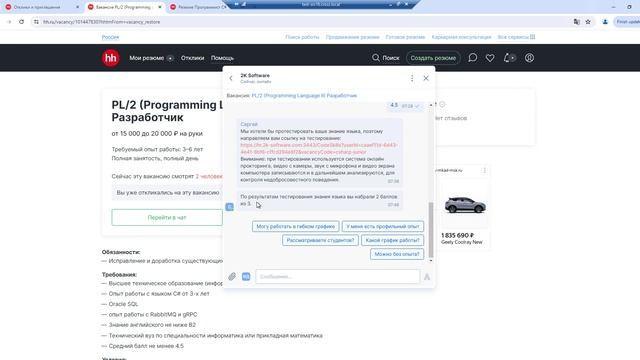640x360 pixels.
Task: Open Продвижение резюме link
Action: coord(352,37)
